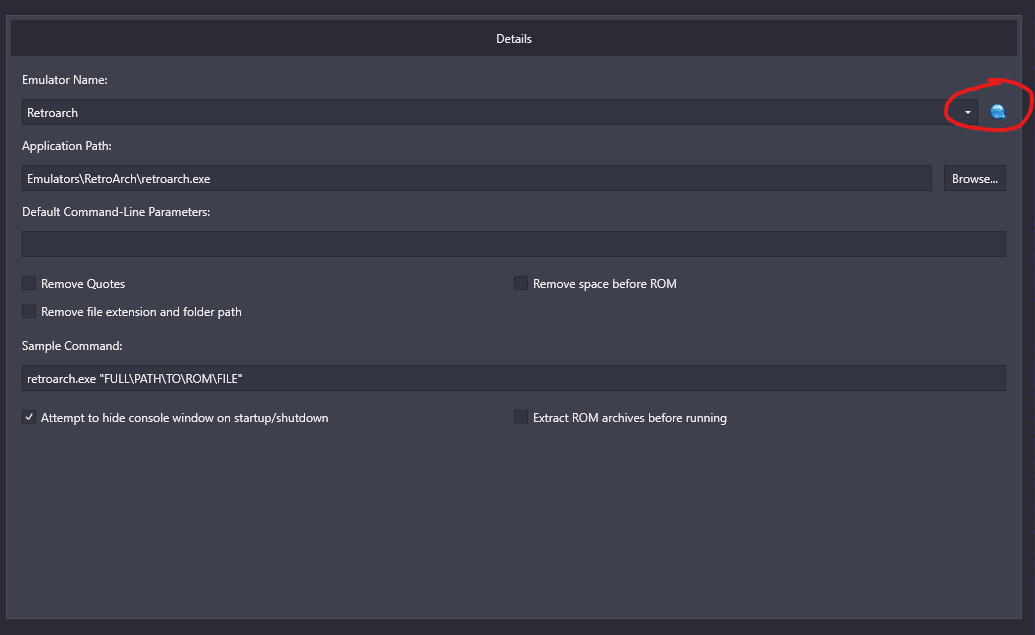1035x635 pixels.
Task: Enable the Remove Quotes checkbox
Action: coord(29,283)
